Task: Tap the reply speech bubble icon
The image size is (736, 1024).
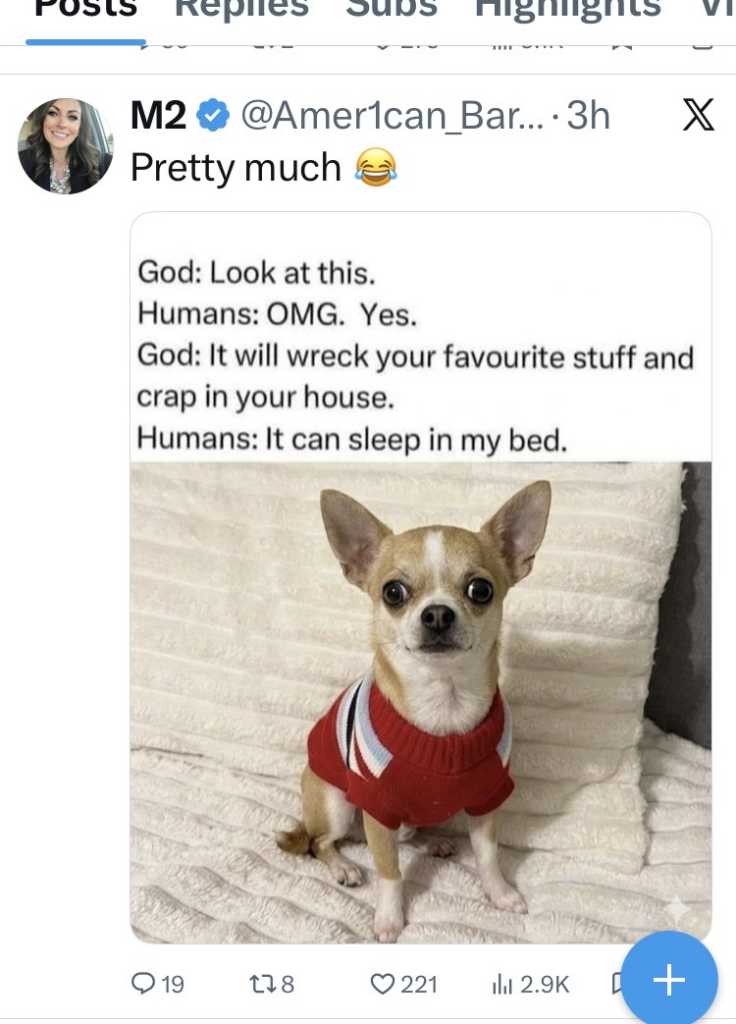Action: tap(142, 984)
